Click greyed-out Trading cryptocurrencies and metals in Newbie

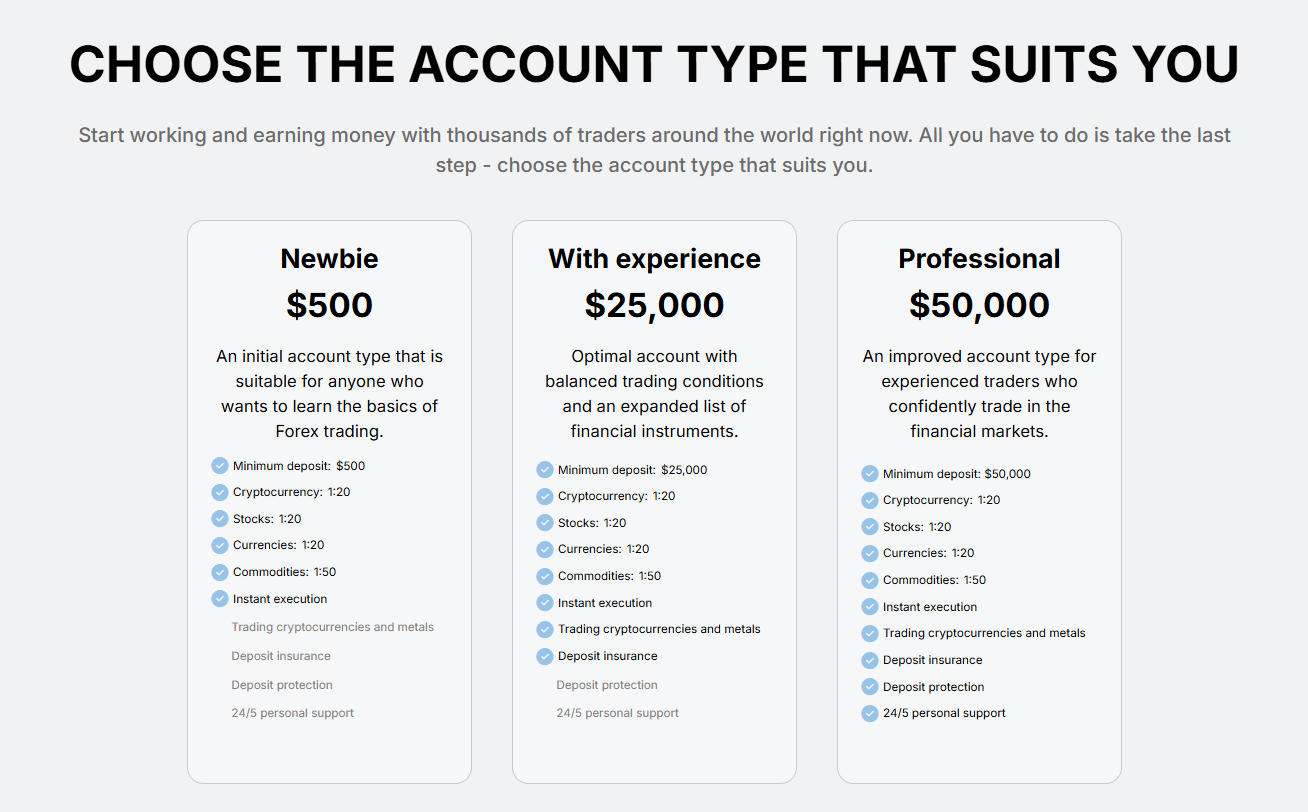click(333, 627)
